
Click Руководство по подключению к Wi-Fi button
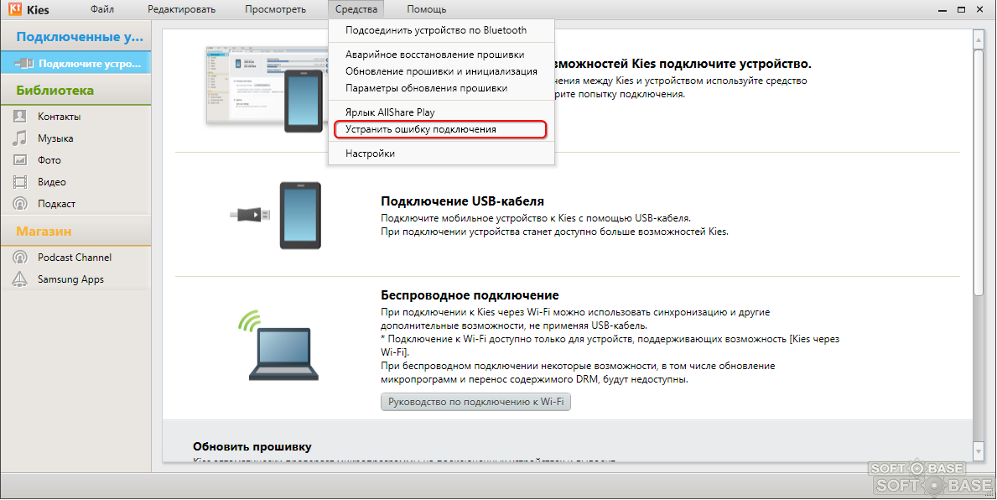pos(476,402)
